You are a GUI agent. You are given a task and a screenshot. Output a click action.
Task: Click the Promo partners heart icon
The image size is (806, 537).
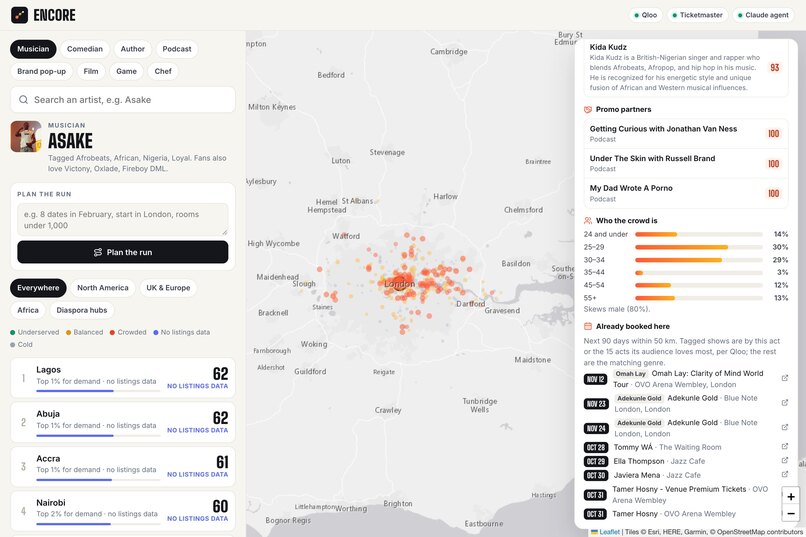588,109
